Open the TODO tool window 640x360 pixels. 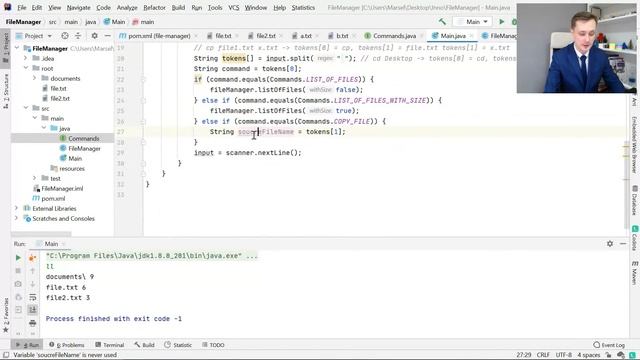coord(213,345)
